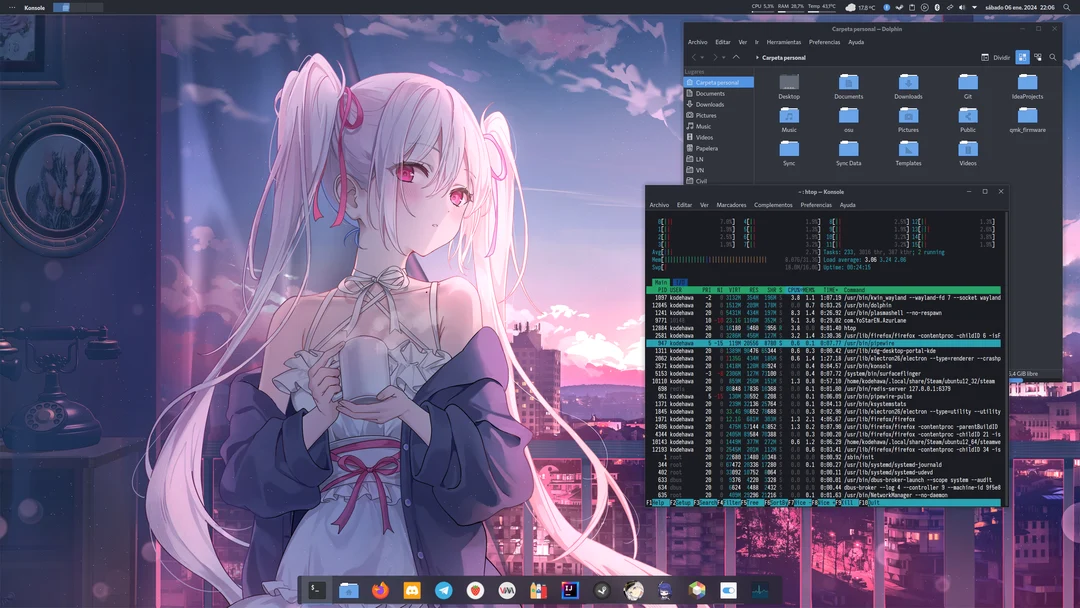Viewport: 1080px width, 608px height.
Task: Launch Firefox from the dock
Action: [380, 590]
